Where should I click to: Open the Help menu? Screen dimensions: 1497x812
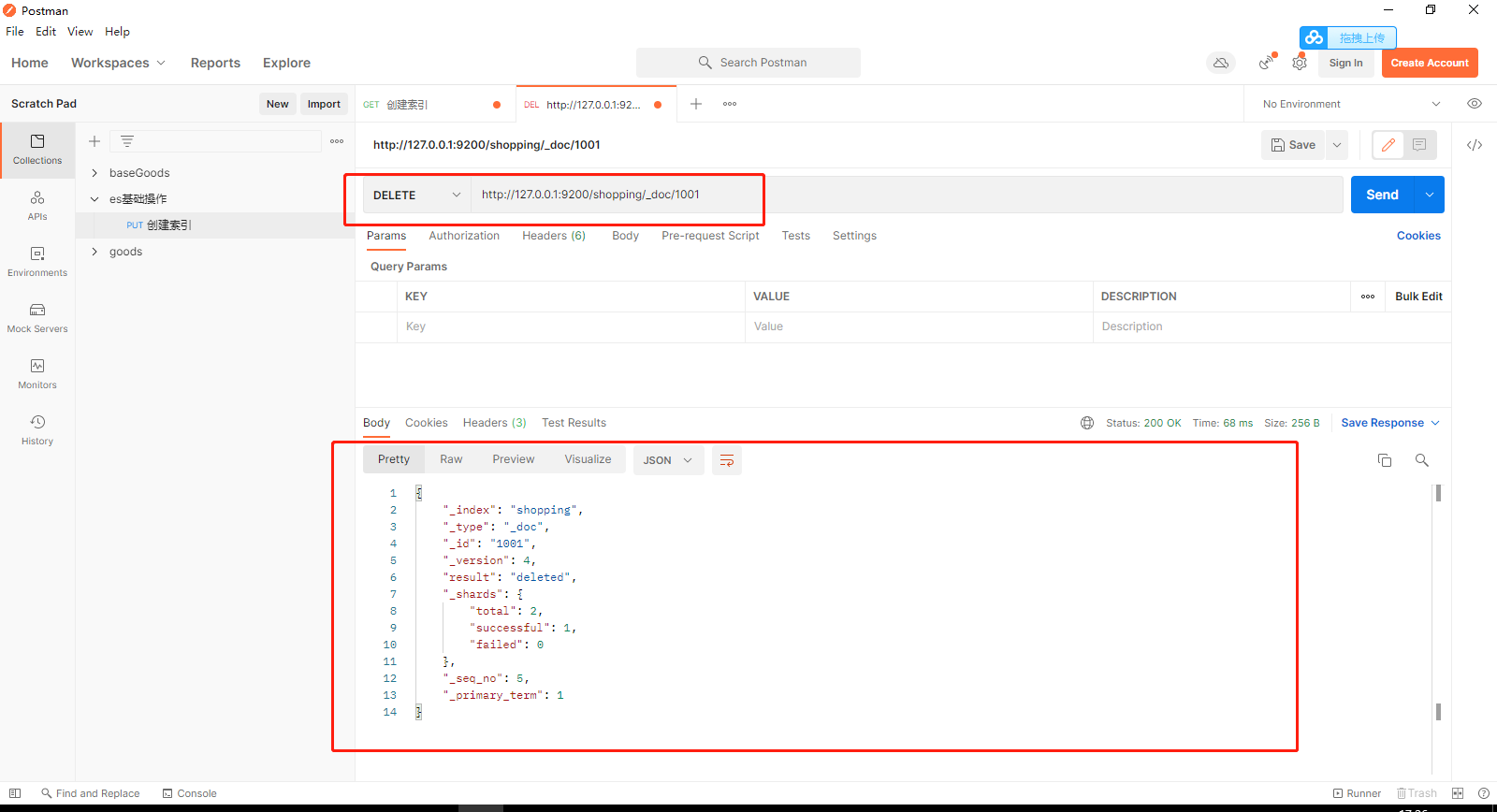(x=117, y=32)
